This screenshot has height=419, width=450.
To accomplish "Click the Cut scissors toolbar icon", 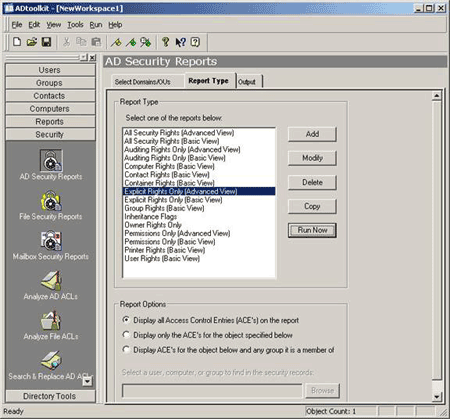I will [x=66, y=42].
